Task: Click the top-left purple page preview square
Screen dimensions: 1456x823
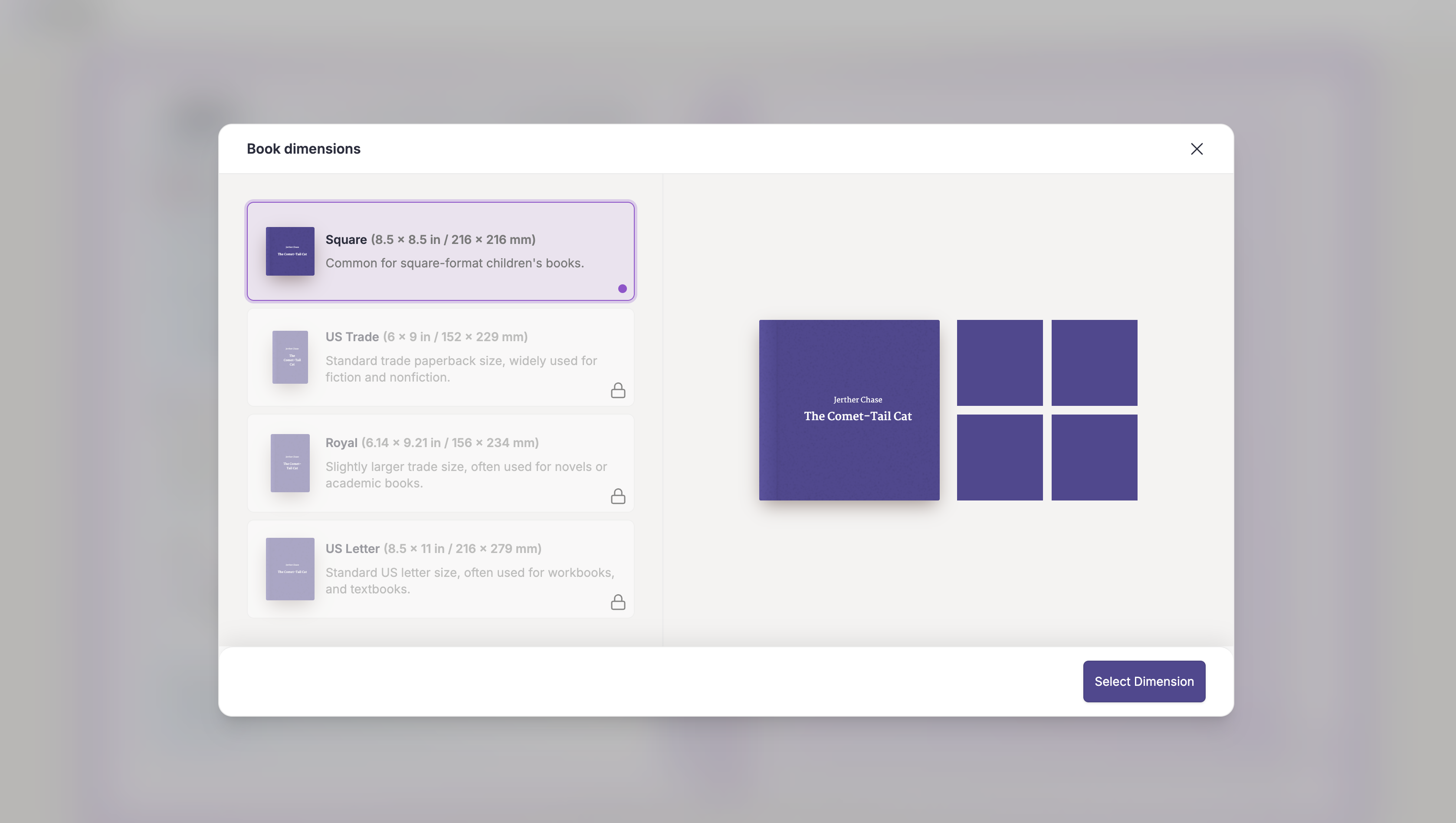Action: point(999,362)
